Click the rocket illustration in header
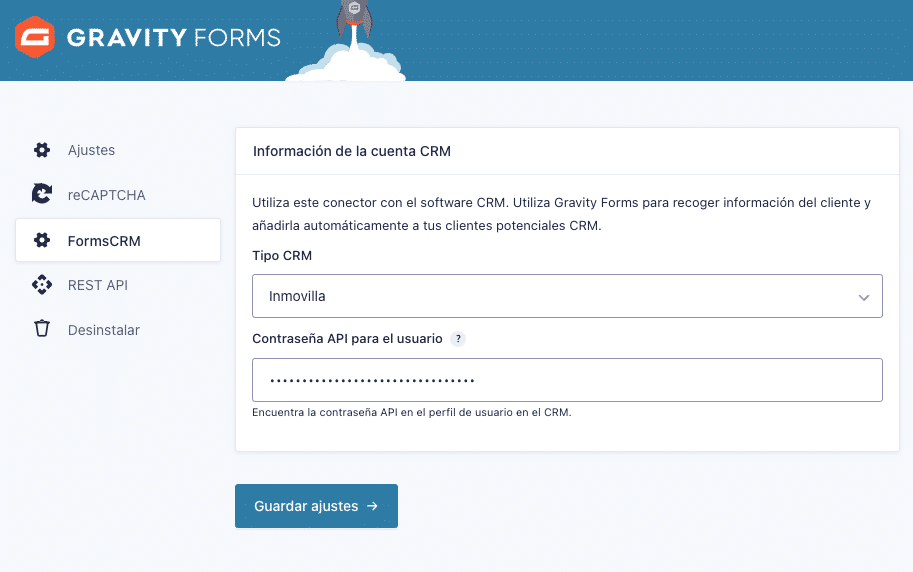 [350, 20]
